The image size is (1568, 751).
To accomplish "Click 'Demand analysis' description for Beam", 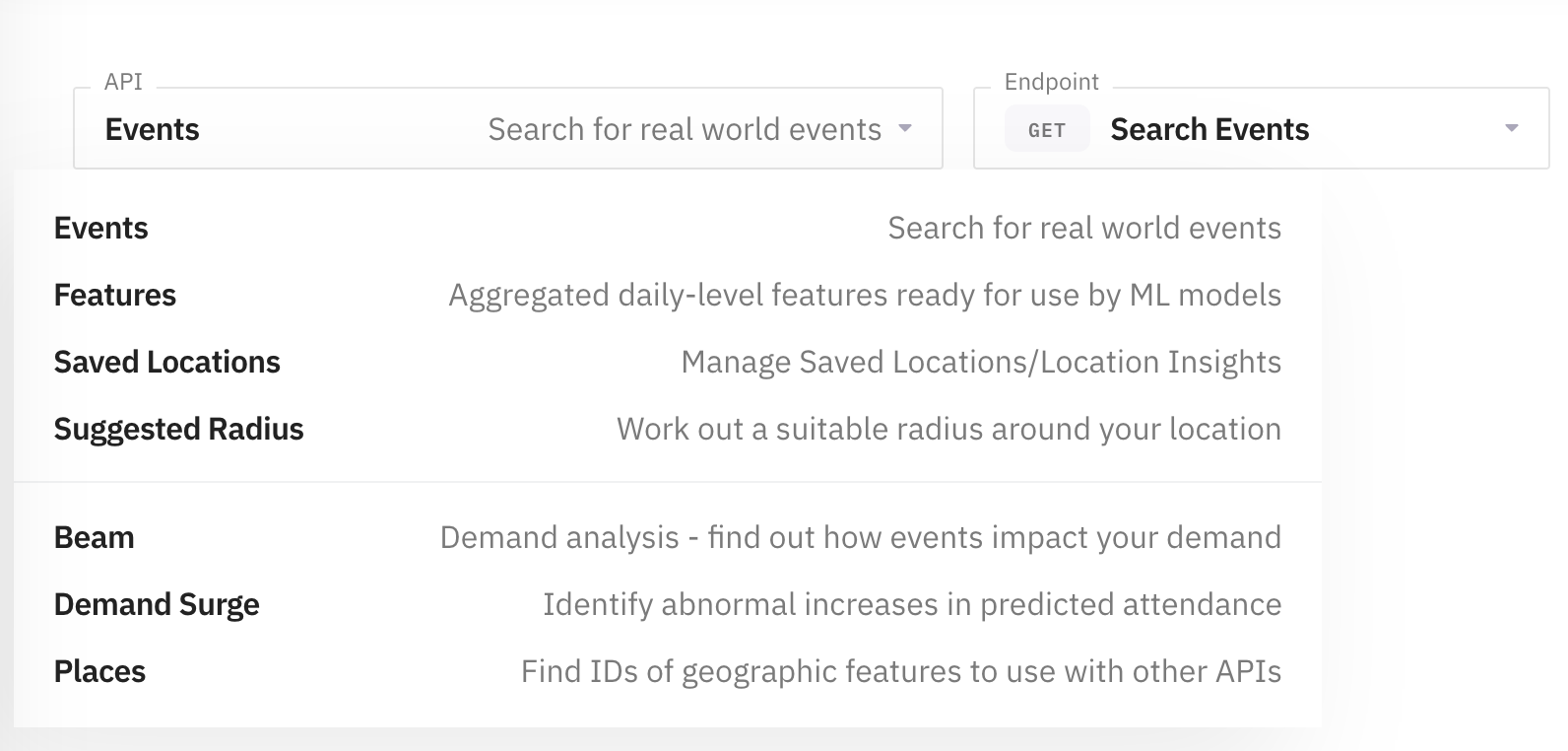I will 861,537.
